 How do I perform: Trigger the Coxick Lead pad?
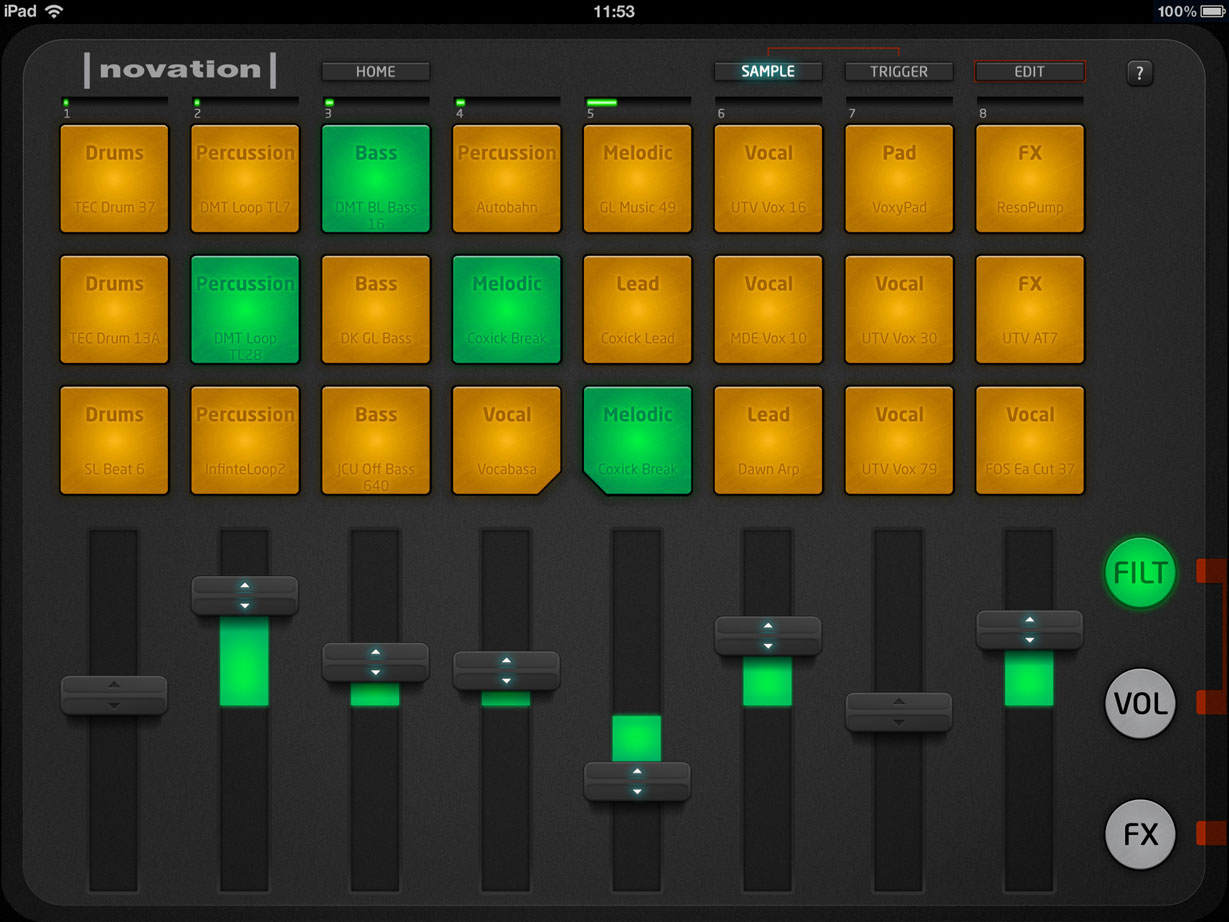[637, 309]
